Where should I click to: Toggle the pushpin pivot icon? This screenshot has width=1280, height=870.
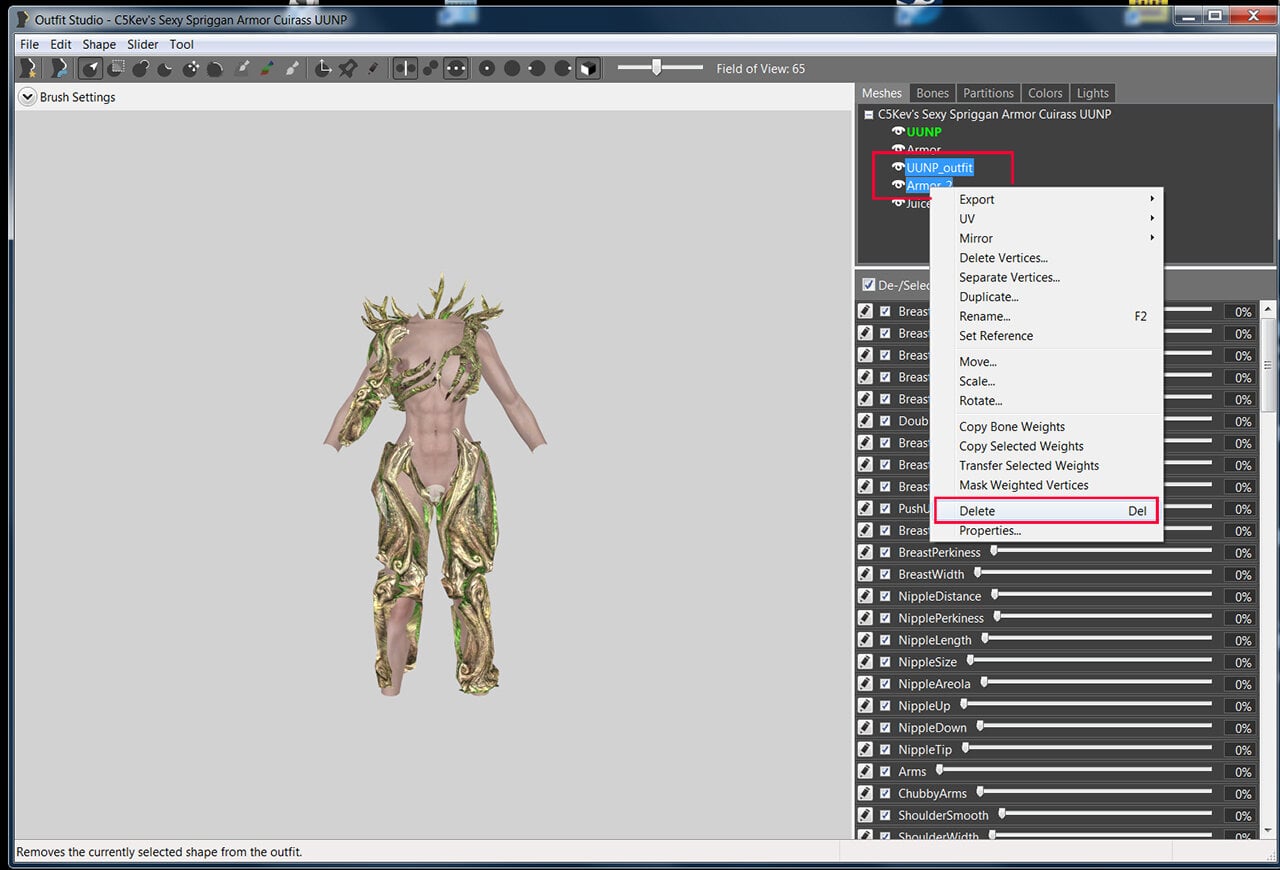348,68
